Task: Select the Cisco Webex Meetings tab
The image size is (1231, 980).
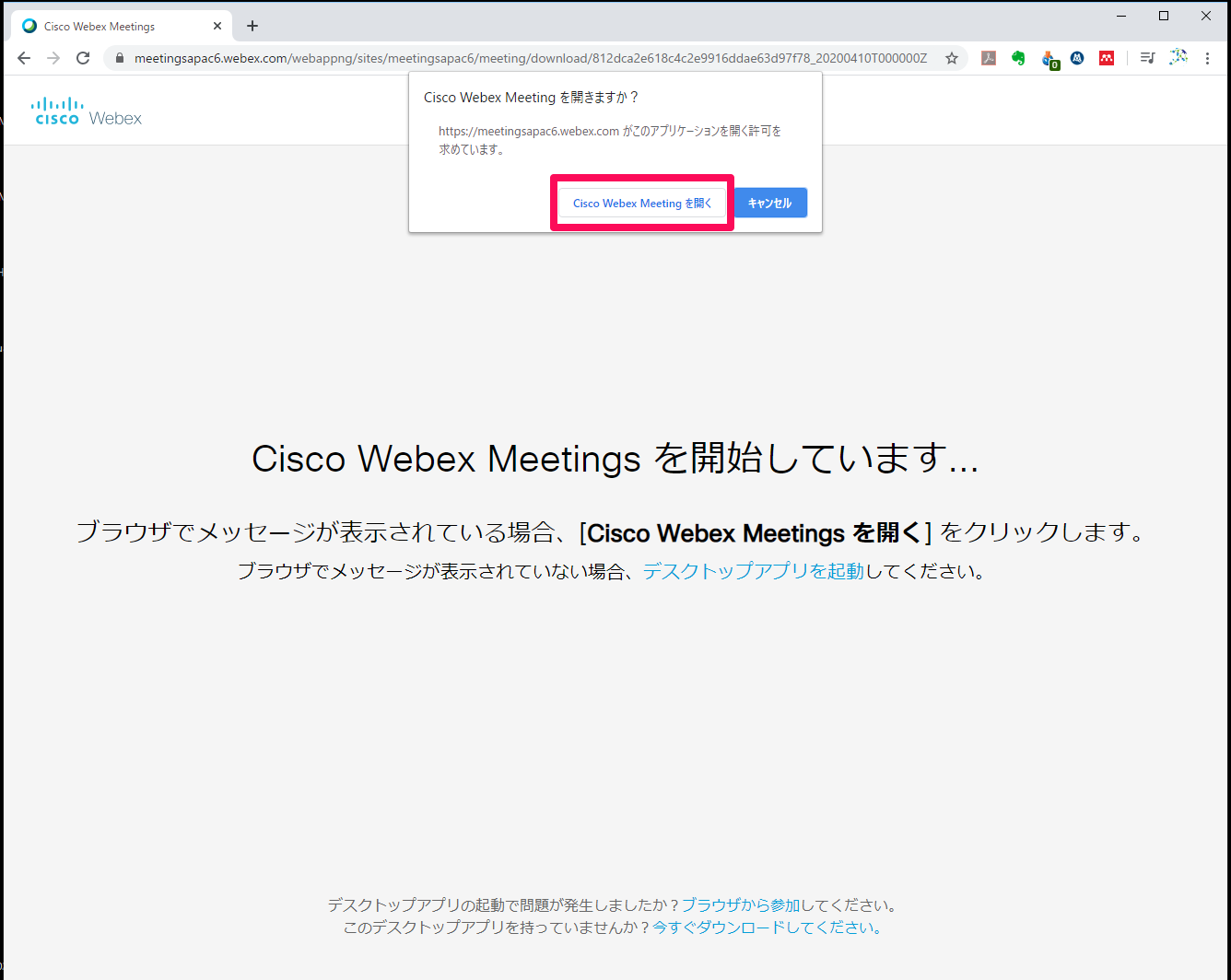Action: 121,26
